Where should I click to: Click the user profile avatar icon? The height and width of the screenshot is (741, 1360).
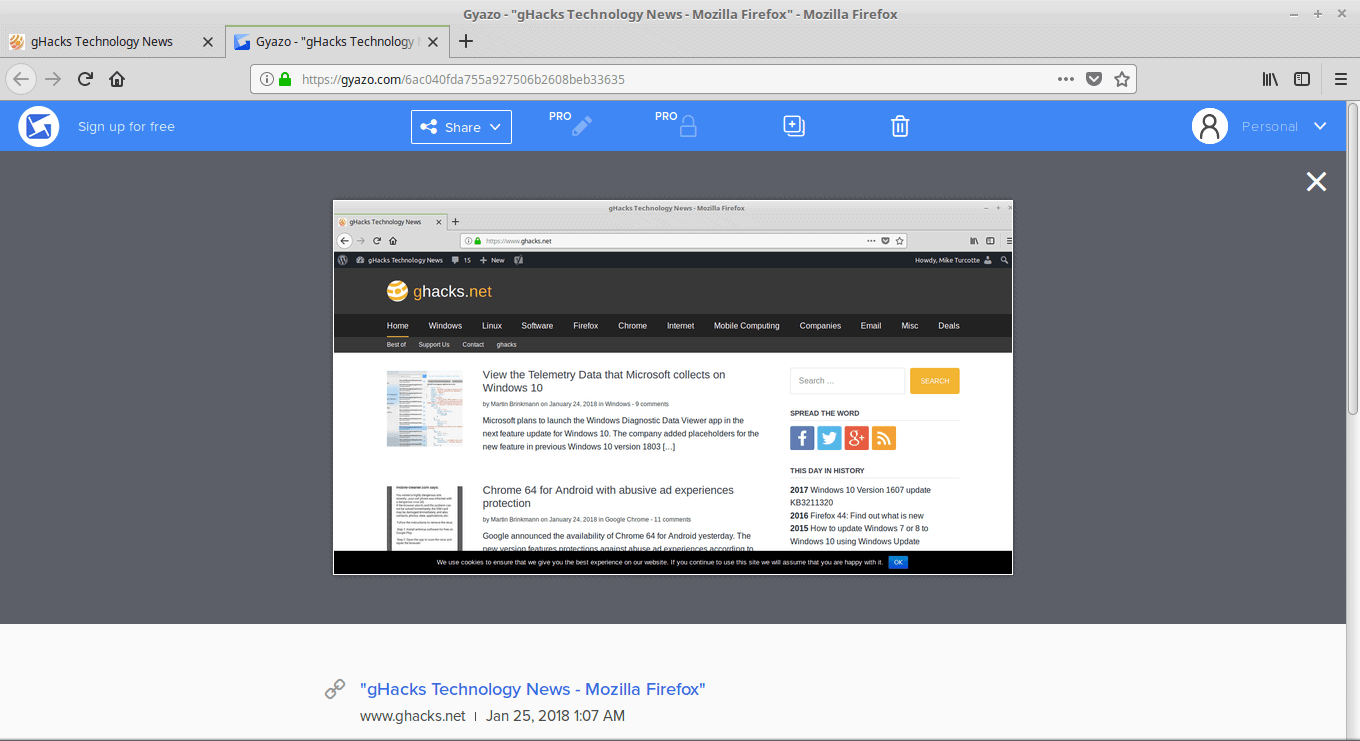click(1209, 126)
